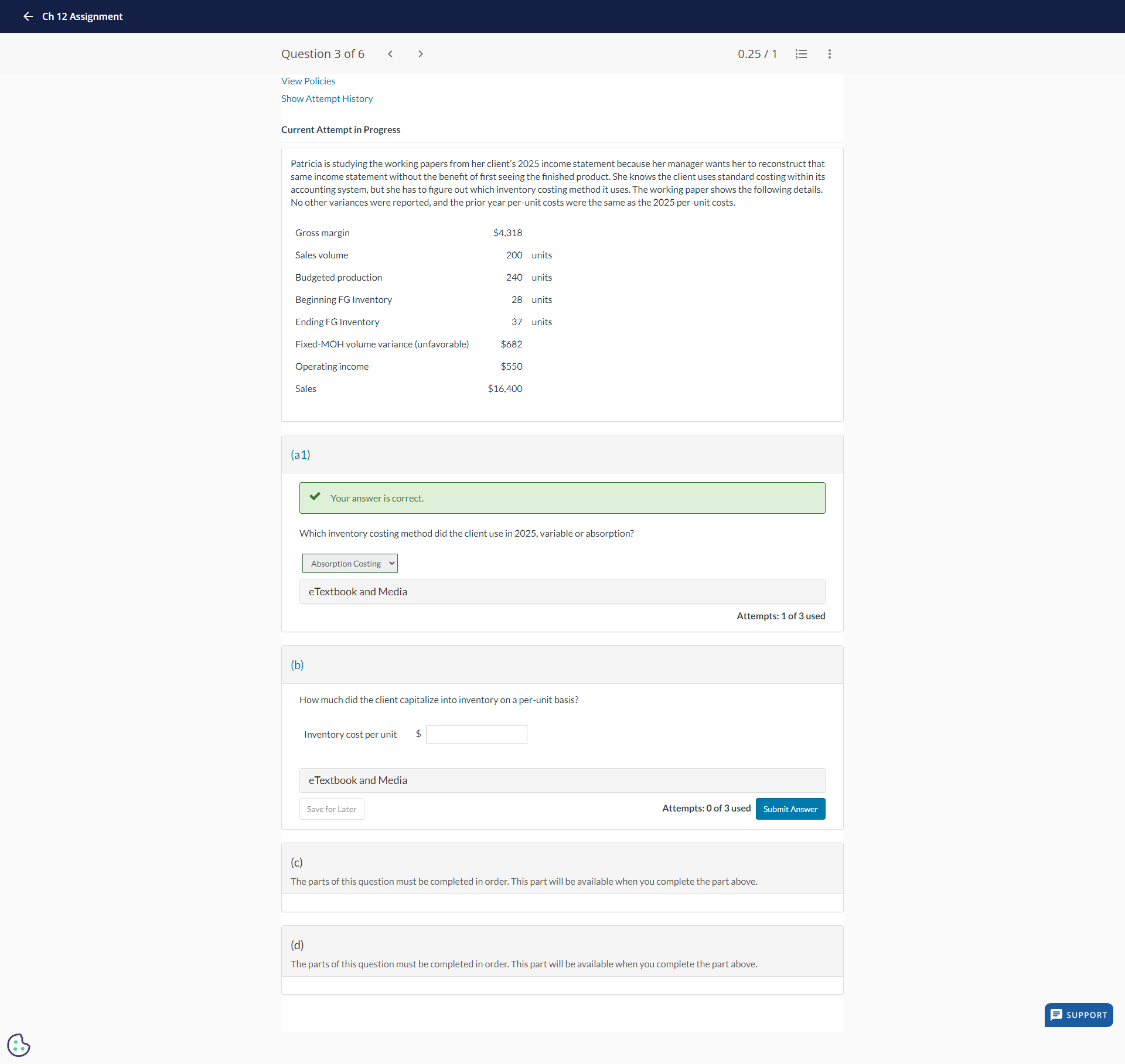This screenshot has width=1125, height=1064.
Task: Open View Policies link
Action: click(308, 81)
